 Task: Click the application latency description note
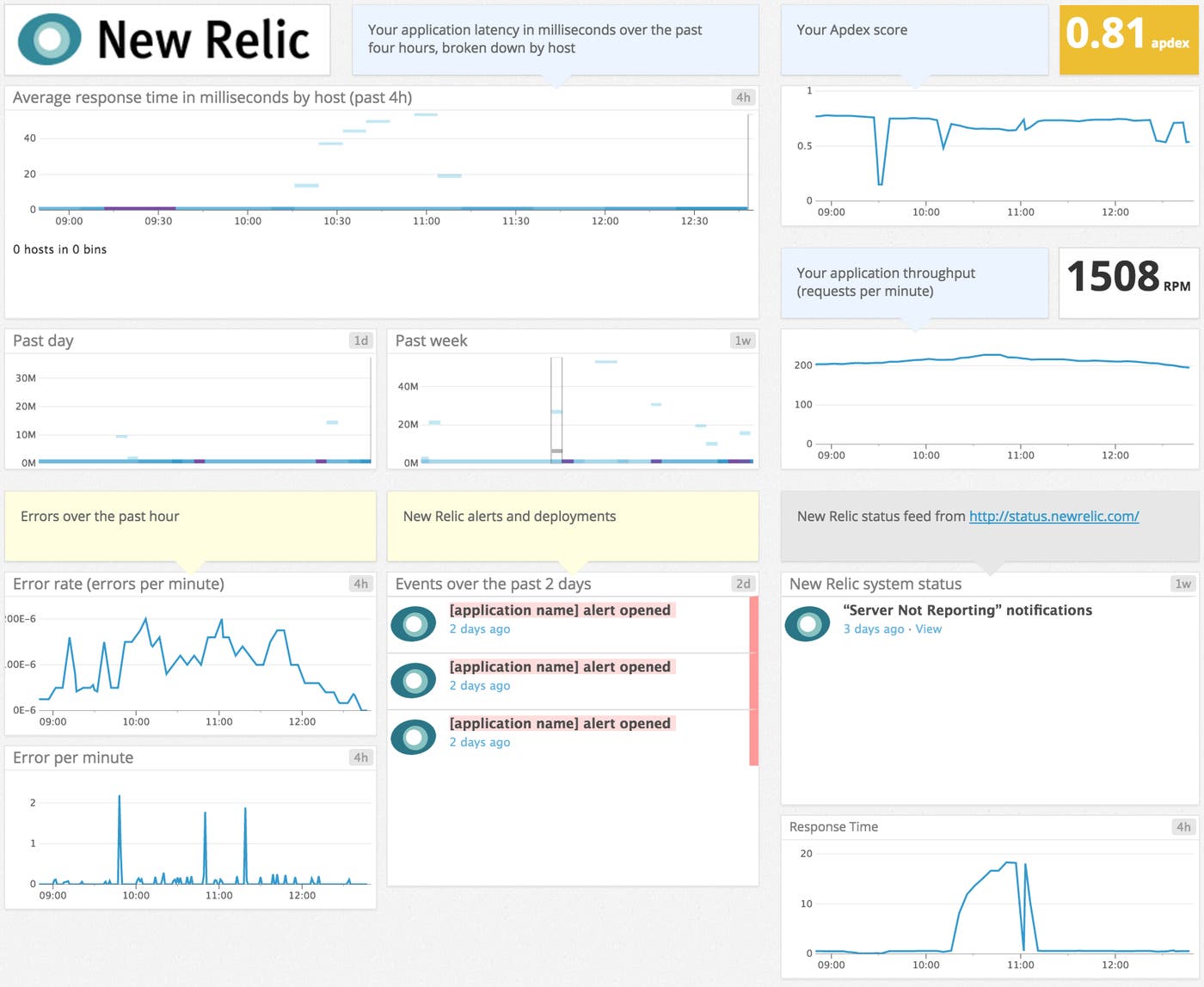coord(556,40)
